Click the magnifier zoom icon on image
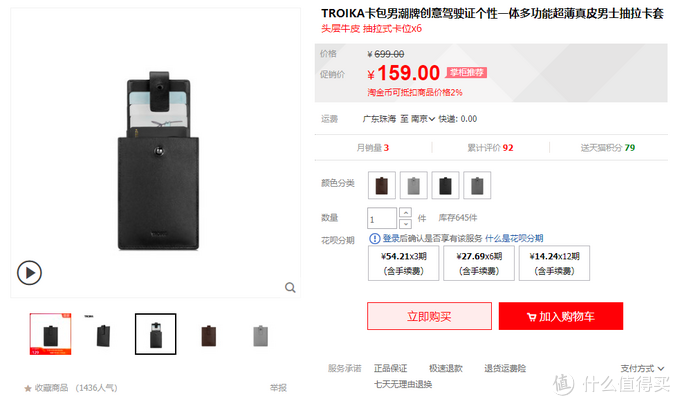680x406 pixels. pyautogui.click(x=290, y=288)
